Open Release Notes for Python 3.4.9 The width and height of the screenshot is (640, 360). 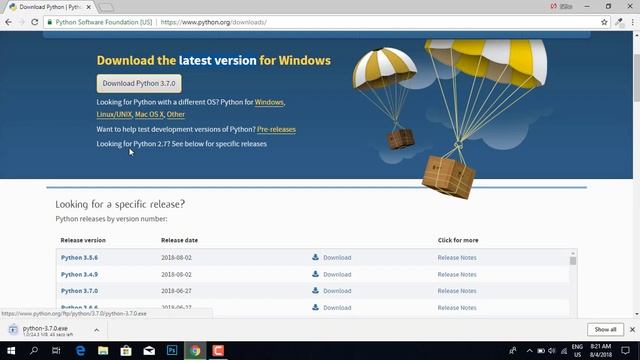(x=457, y=274)
